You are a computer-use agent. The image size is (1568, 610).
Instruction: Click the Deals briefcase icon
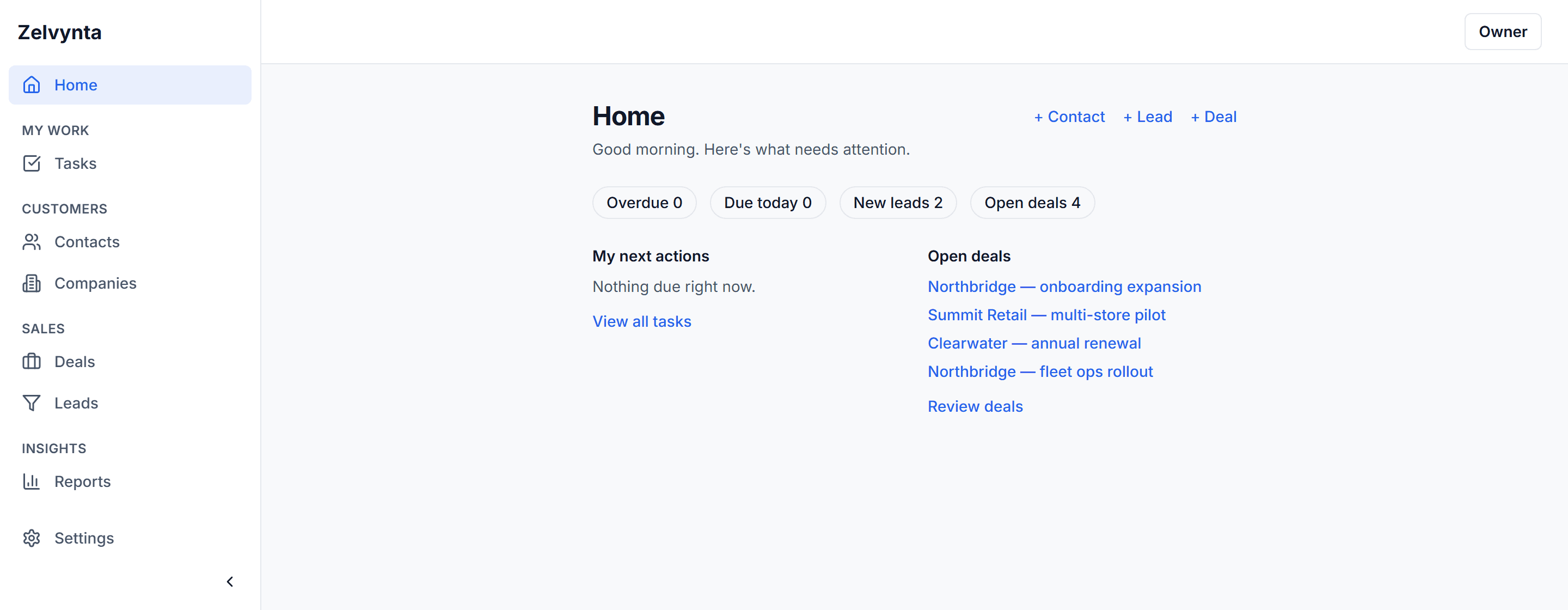click(x=32, y=362)
